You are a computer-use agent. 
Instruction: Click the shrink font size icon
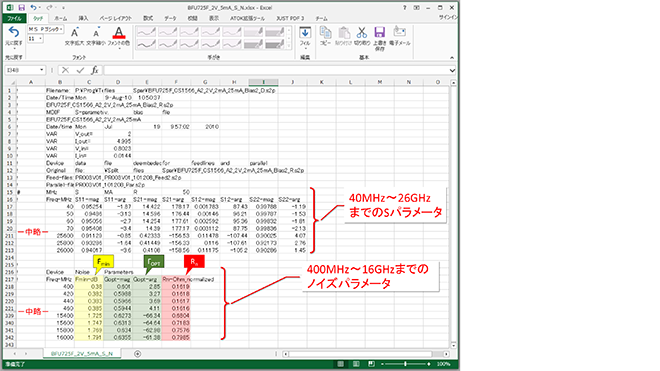(96, 32)
